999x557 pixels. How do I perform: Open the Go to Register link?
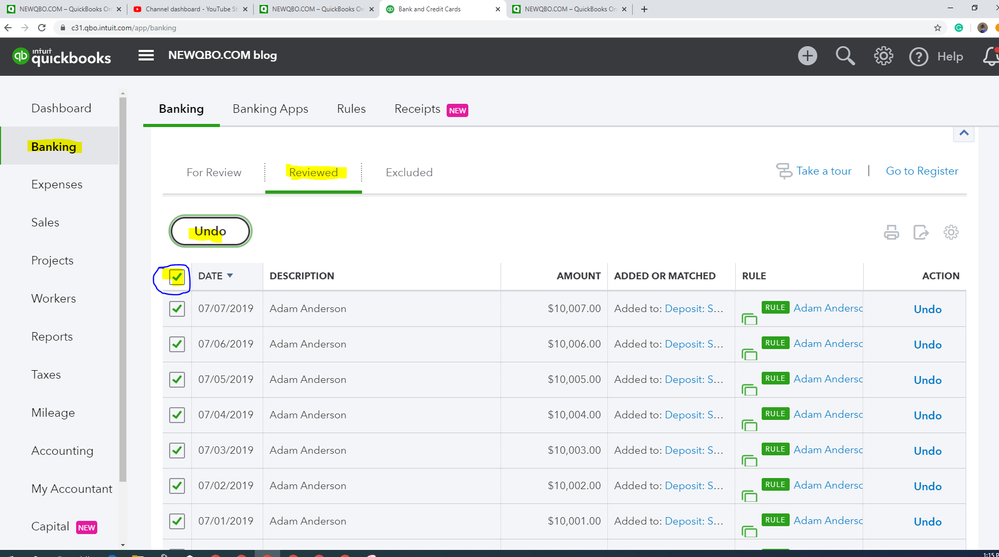coord(921,171)
